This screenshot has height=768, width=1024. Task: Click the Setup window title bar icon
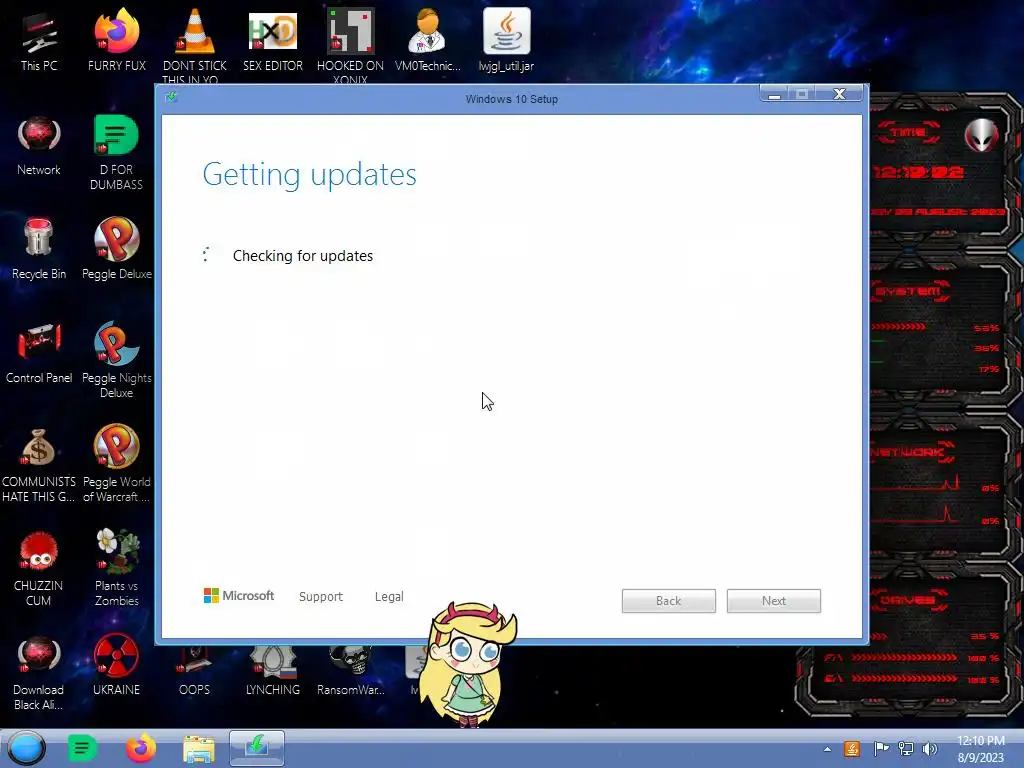(172, 97)
